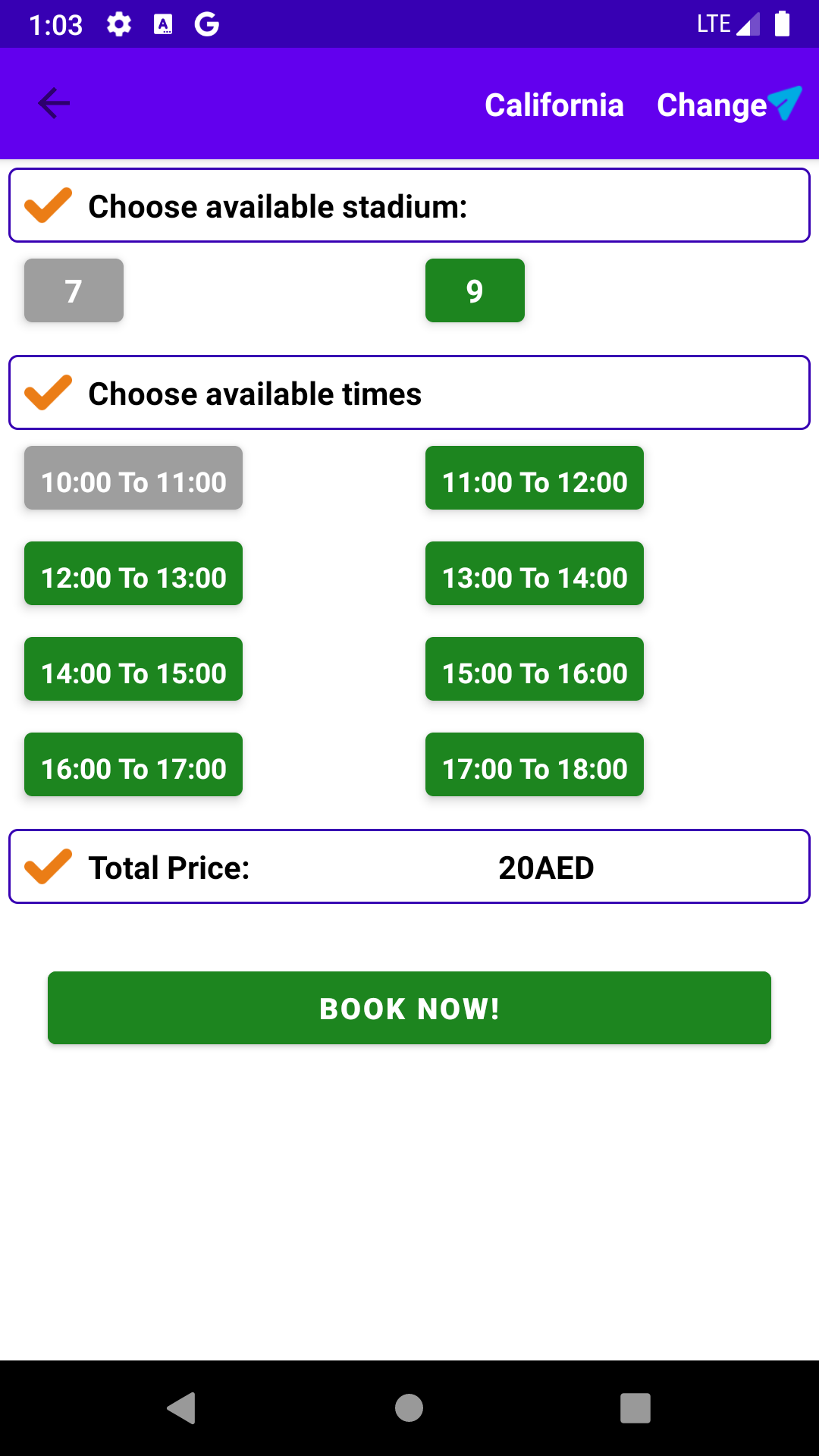This screenshot has width=819, height=1456.
Task: Tap Android home circle button
Action: tap(409, 1408)
